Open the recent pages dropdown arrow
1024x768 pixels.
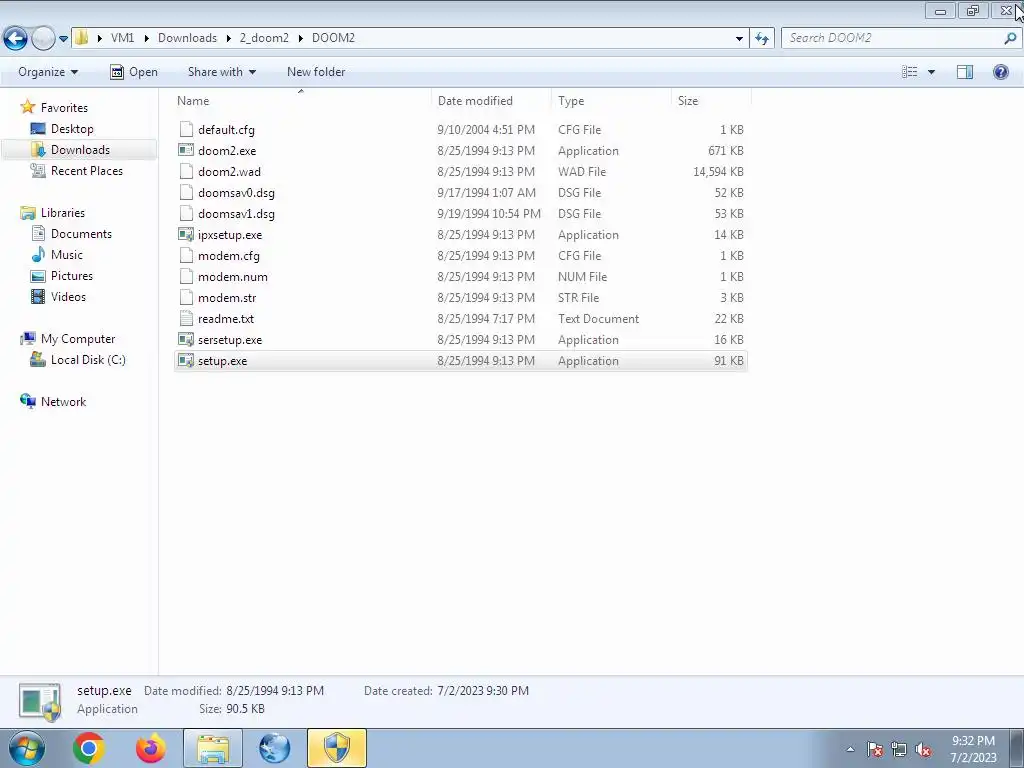(x=63, y=39)
